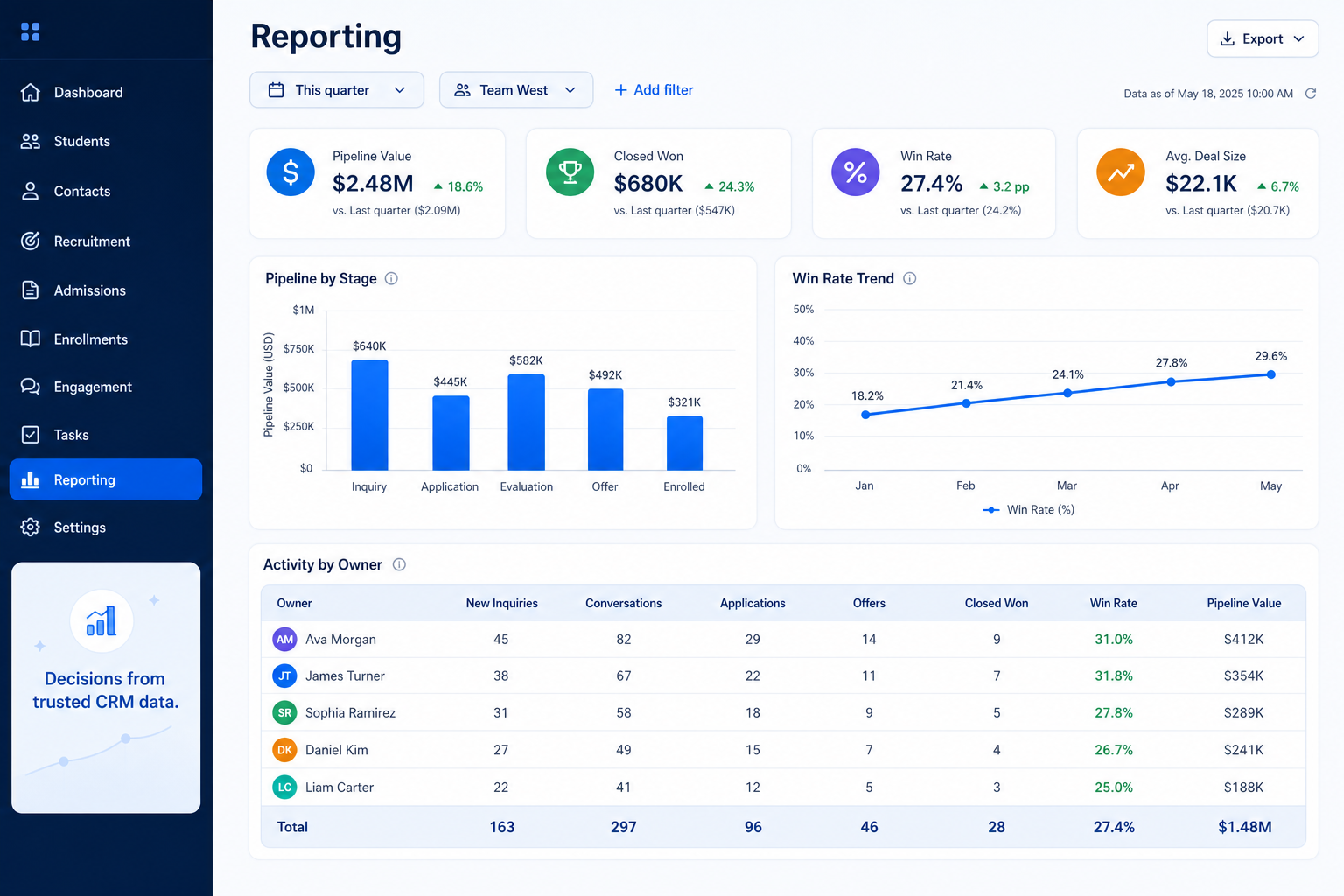Go to Students section
The width and height of the screenshot is (1344, 896).
click(106, 141)
